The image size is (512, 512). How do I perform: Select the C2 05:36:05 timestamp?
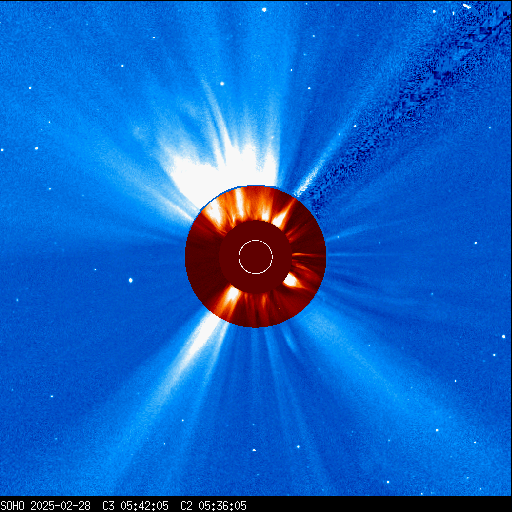coord(213,506)
